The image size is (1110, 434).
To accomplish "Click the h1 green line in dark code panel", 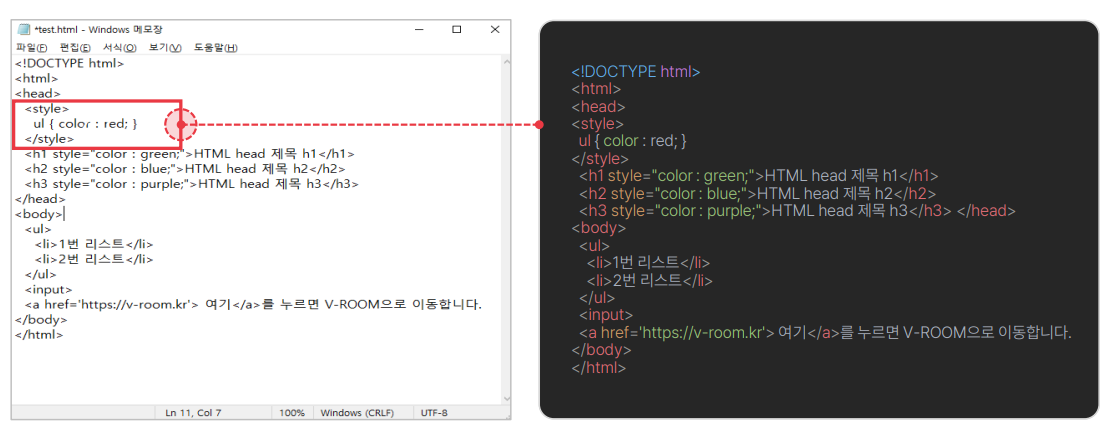I will 758,176.
